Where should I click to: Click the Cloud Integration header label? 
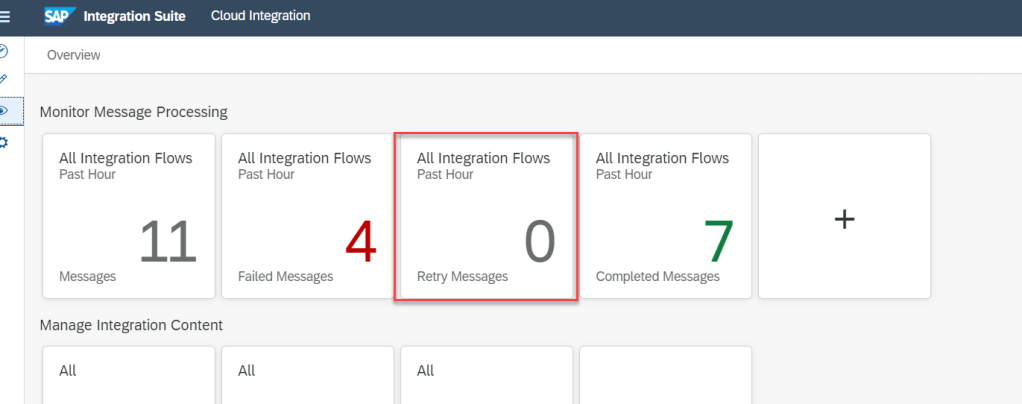click(x=260, y=16)
